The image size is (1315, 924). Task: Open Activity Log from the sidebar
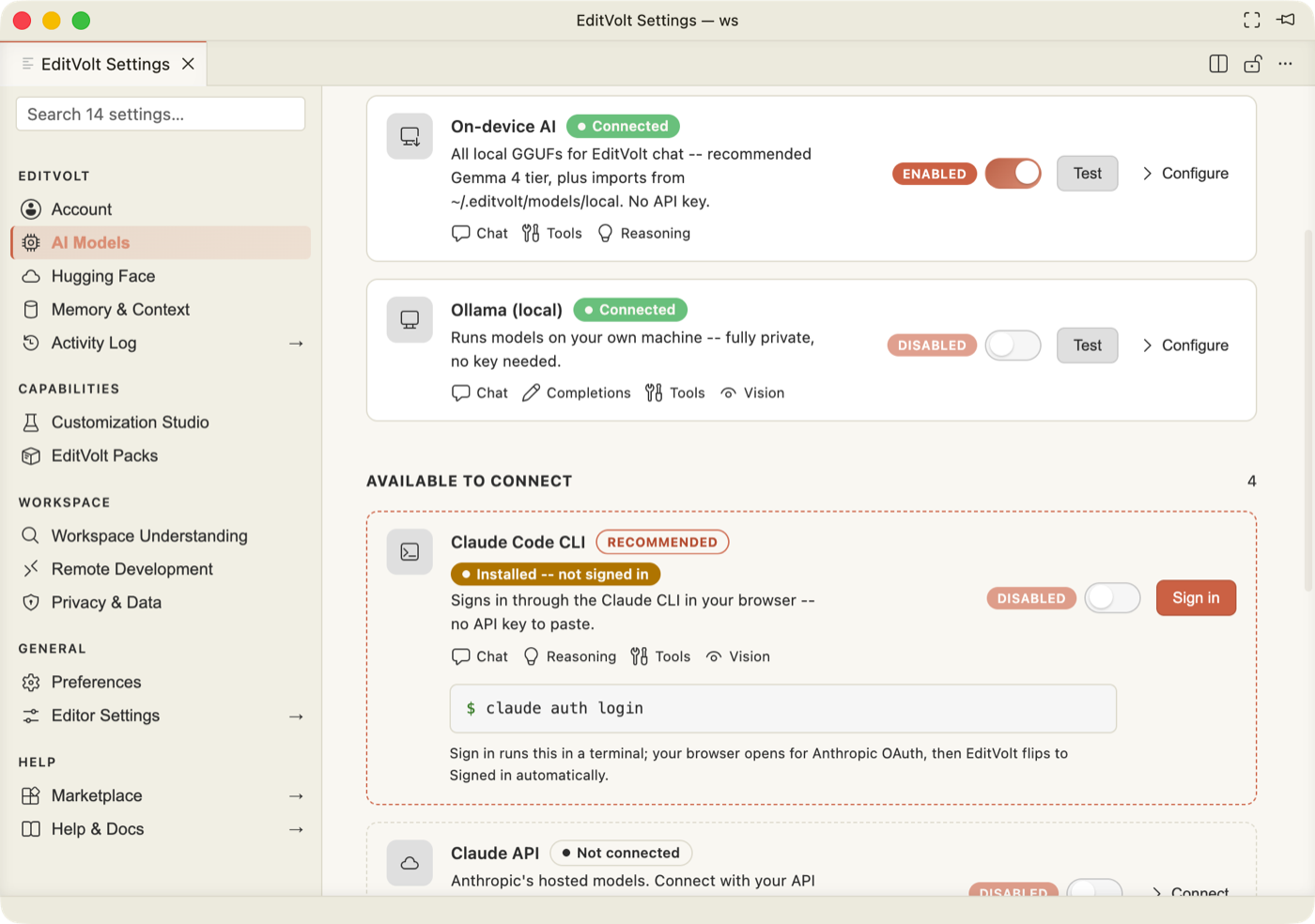[x=161, y=343]
